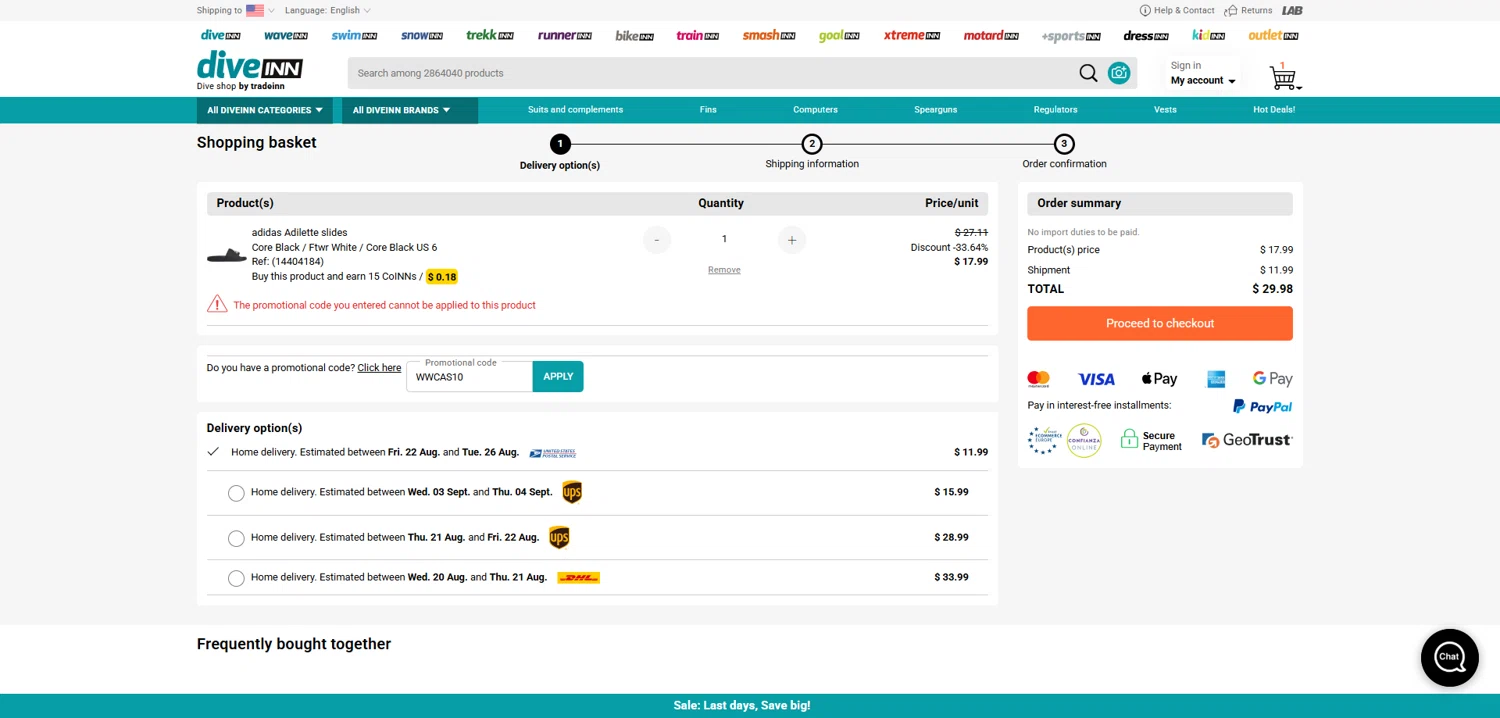Viewport: 1500px width, 718px height.
Task: Open the diveinn store logo link
Action: point(220,35)
